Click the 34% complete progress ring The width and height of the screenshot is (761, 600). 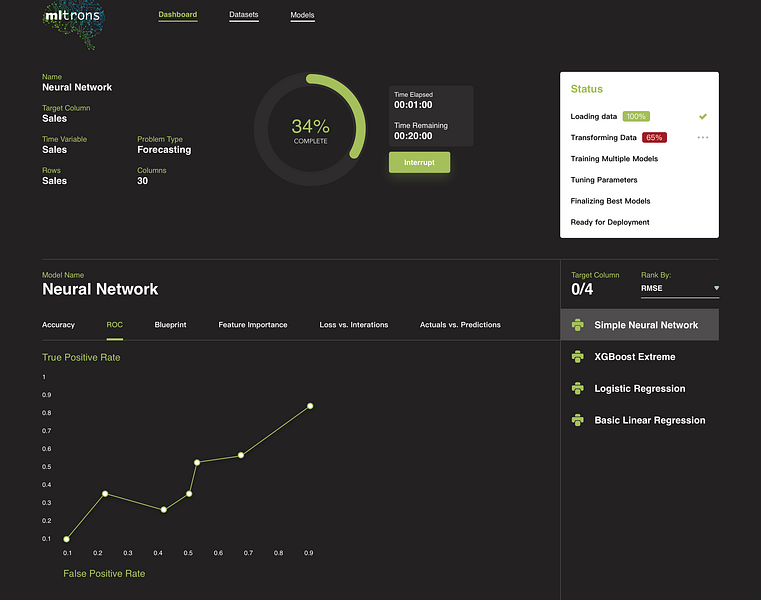(310, 129)
